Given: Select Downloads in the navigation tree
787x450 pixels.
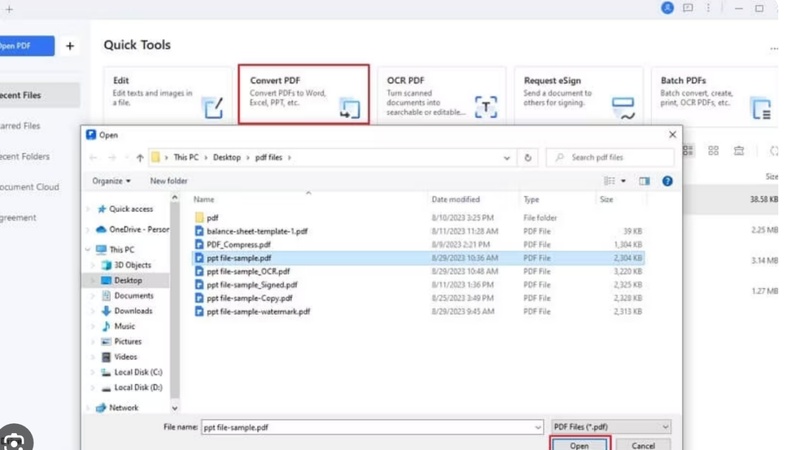Looking at the screenshot, I should (133, 311).
